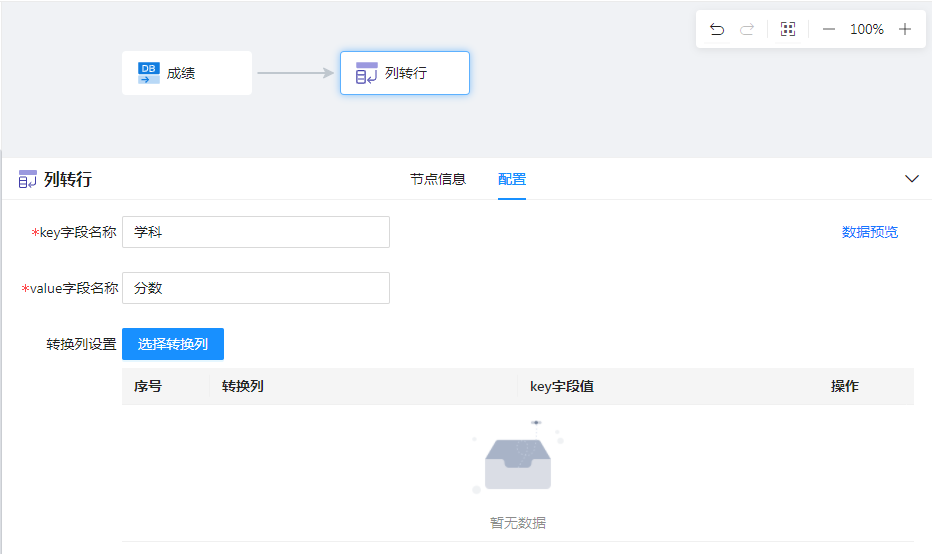
Task: Click the 操作 column header
Action: (844, 386)
